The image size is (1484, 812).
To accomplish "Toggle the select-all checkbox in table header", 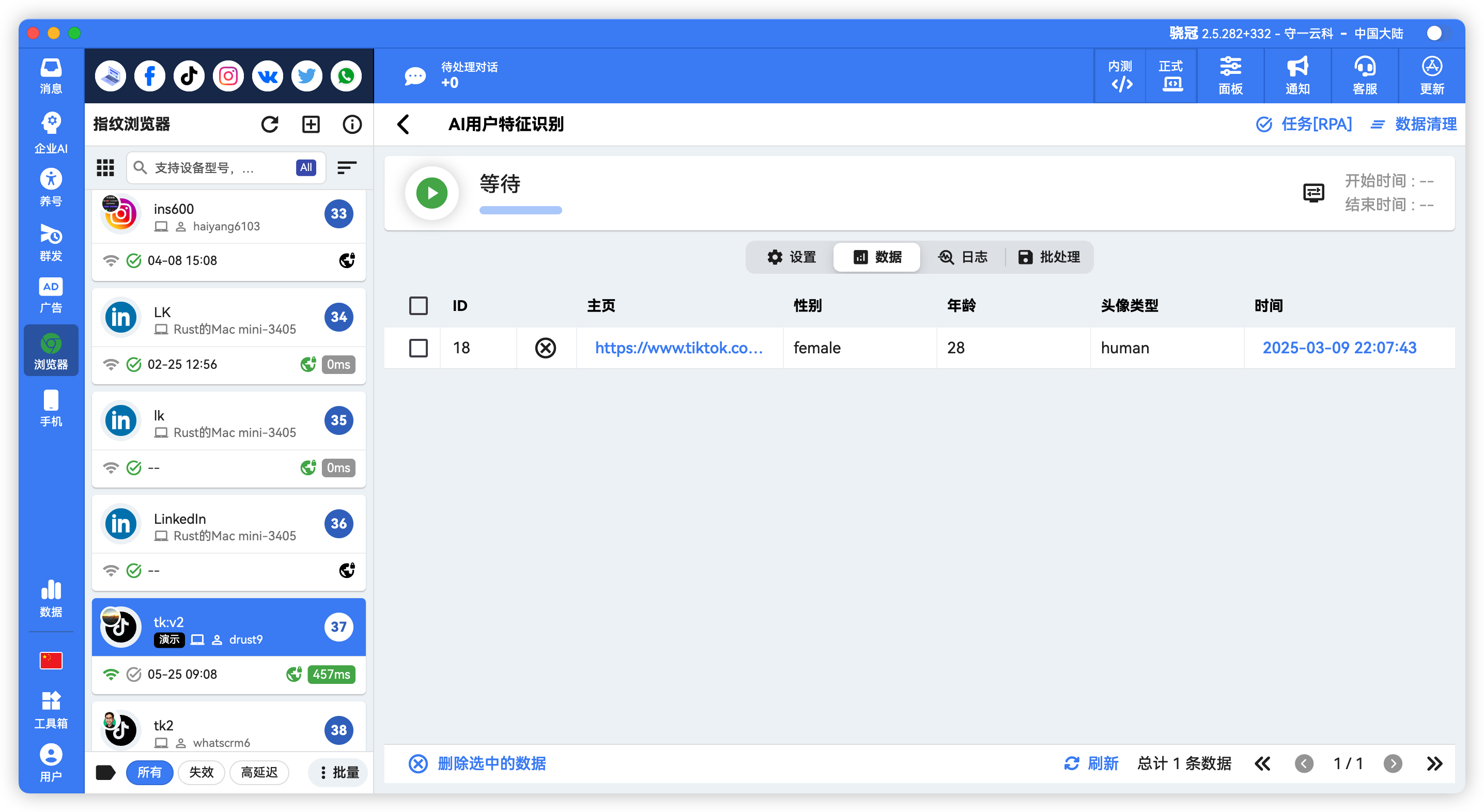I will click(x=419, y=306).
